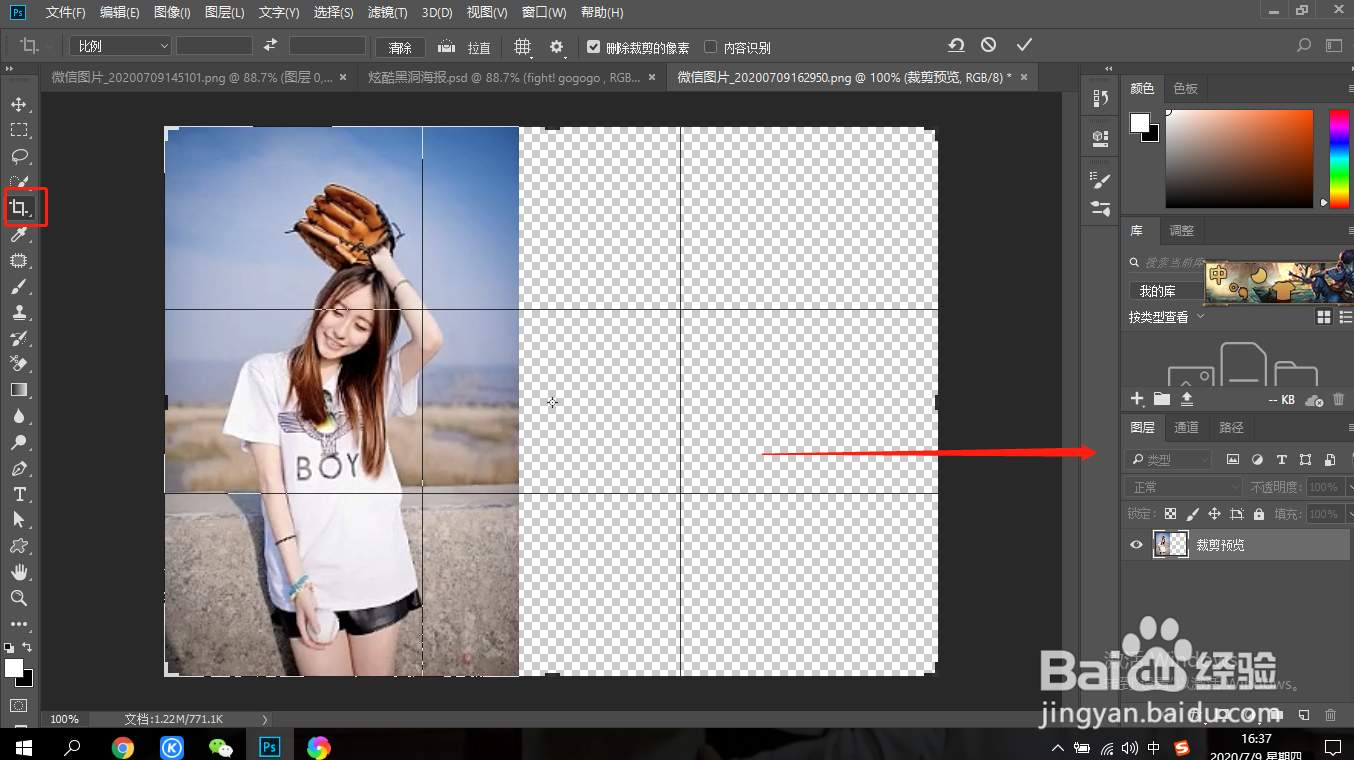Image resolution: width=1354 pixels, height=760 pixels.
Task: Open the 类型 layer filter dropdown
Action: [x=1168, y=460]
